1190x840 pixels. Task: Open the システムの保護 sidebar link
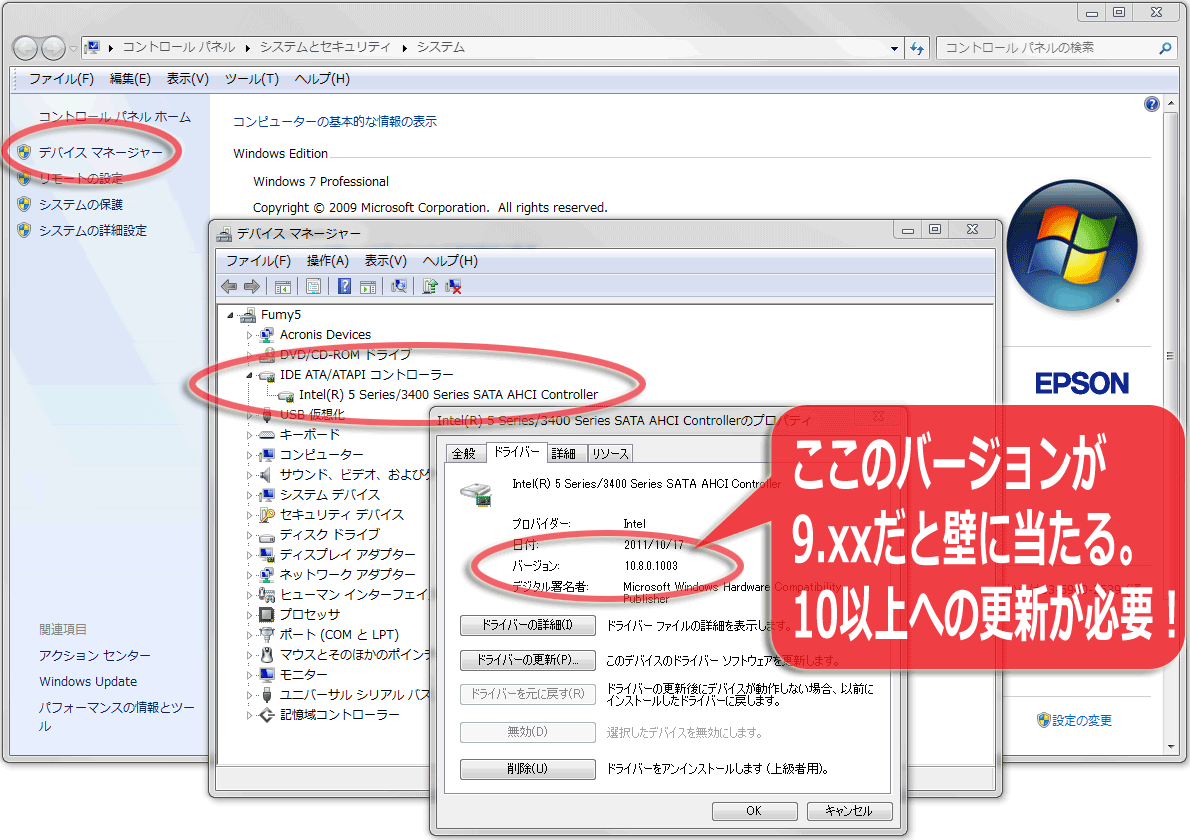80,204
